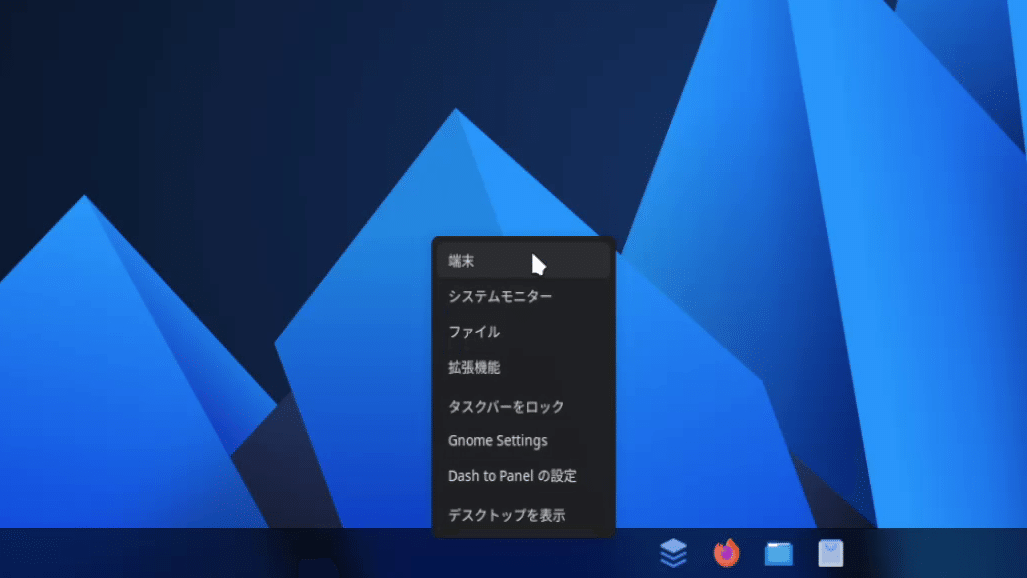Image resolution: width=1027 pixels, height=578 pixels.
Task: Open Gnome Settings from the menu
Action: tap(495, 441)
